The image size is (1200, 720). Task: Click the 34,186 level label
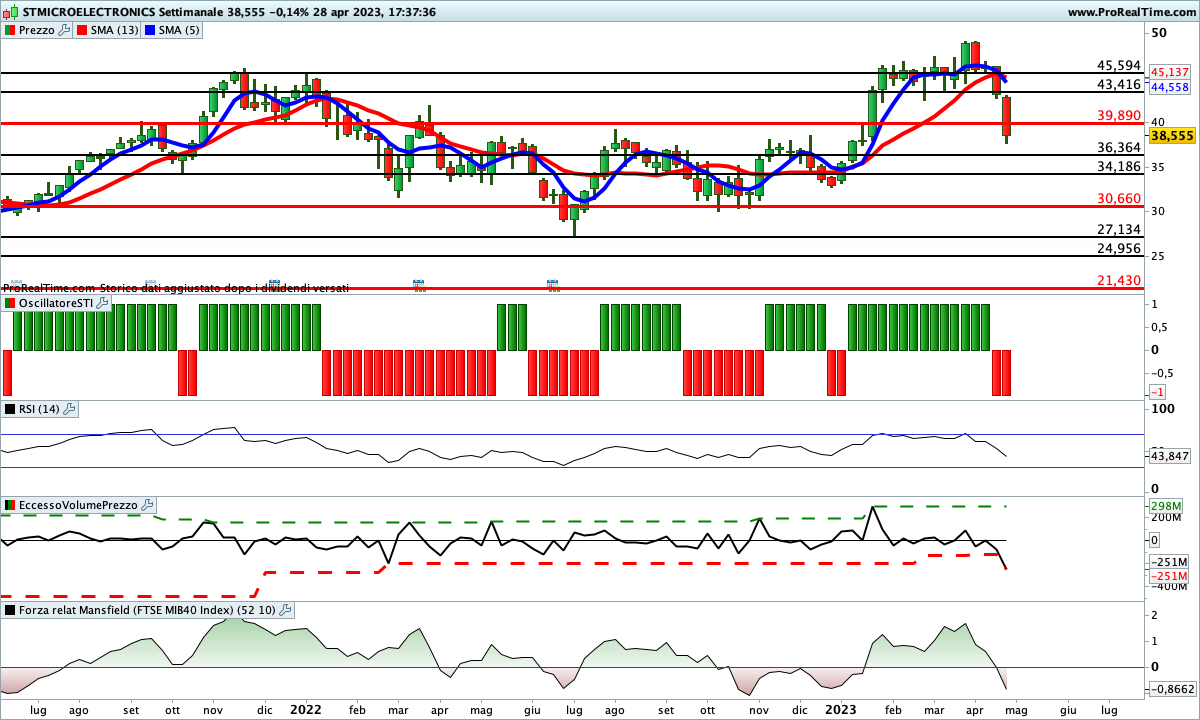click(1119, 166)
